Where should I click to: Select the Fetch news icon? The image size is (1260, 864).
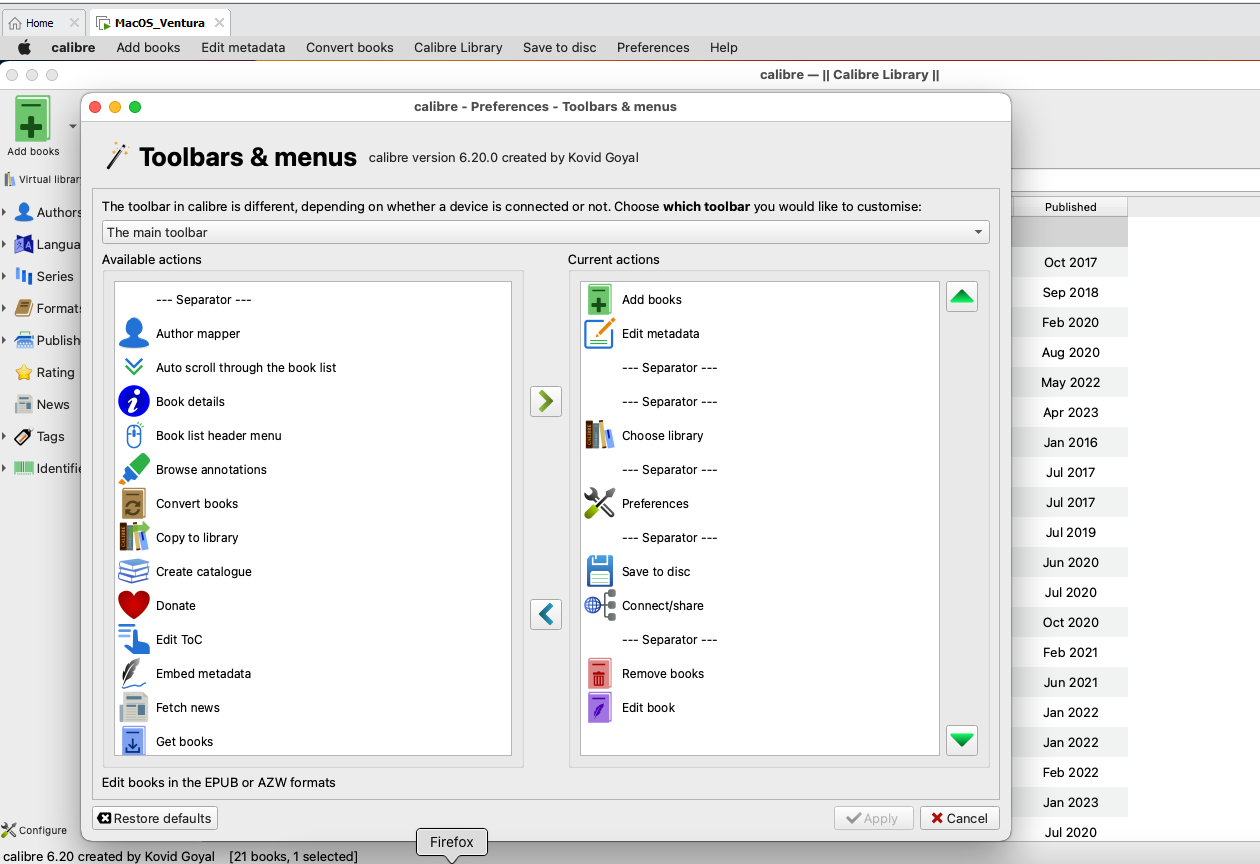[134, 707]
